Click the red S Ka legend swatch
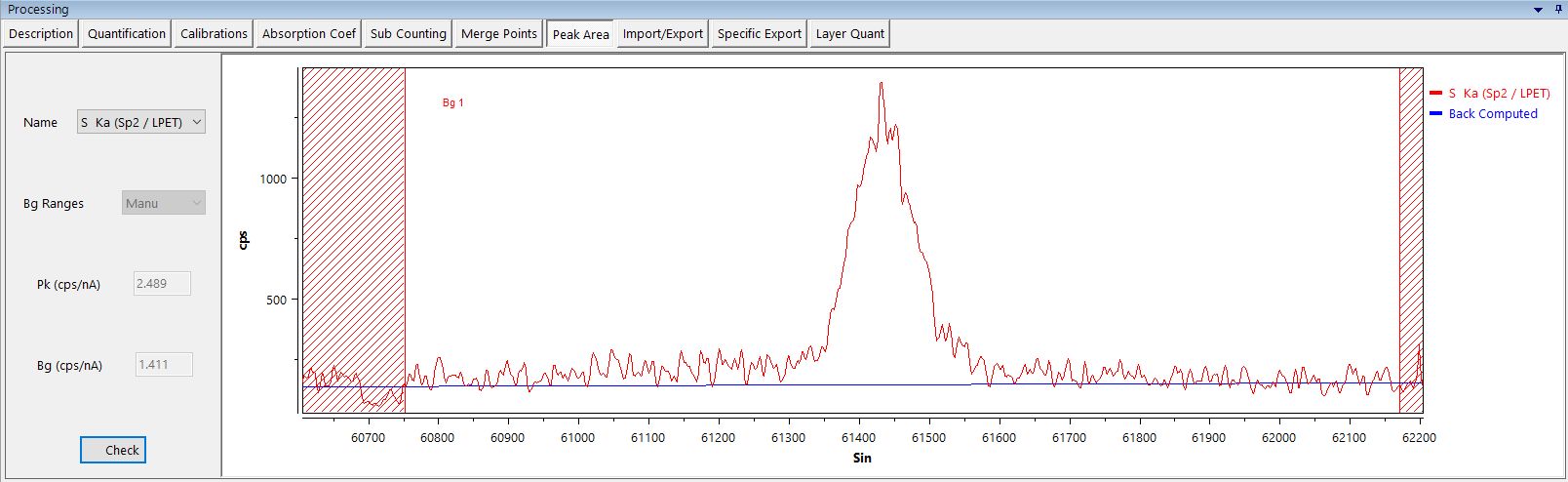Image resolution: width=1568 pixels, height=482 pixels. pyautogui.click(x=1435, y=94)
